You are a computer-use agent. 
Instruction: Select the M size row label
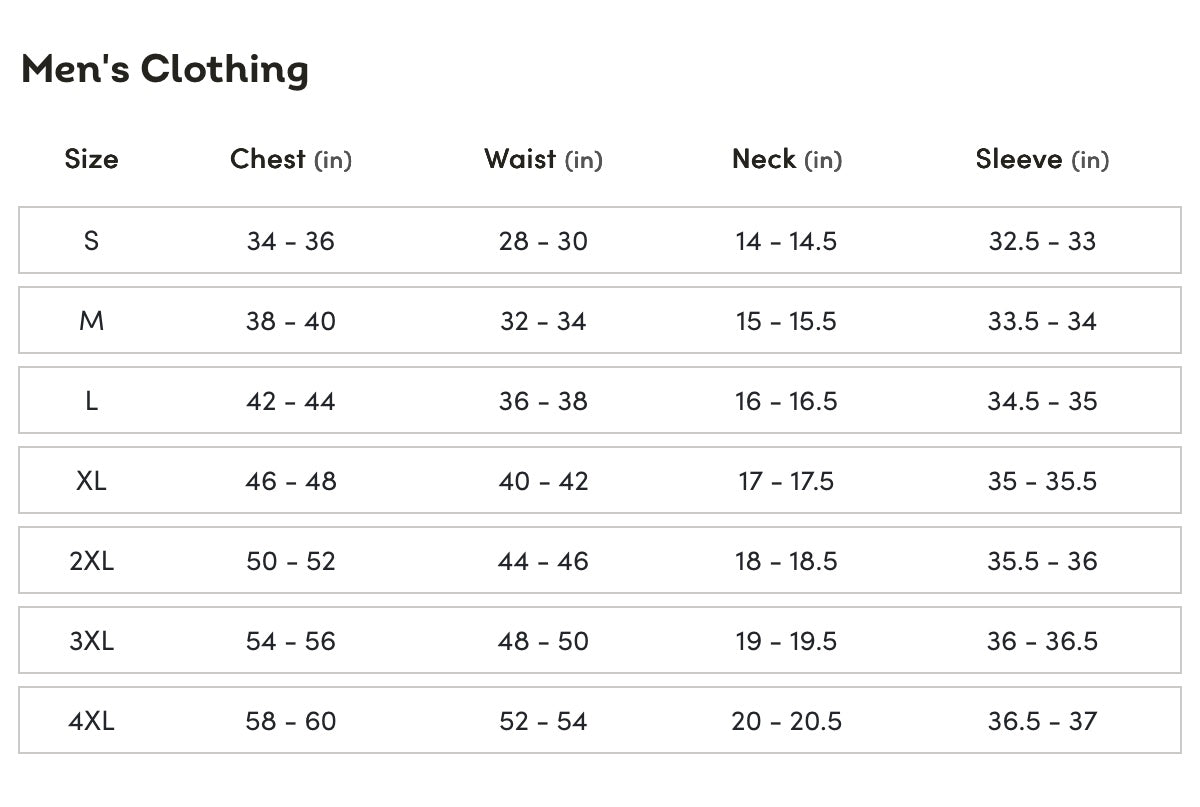coord(91,321)
